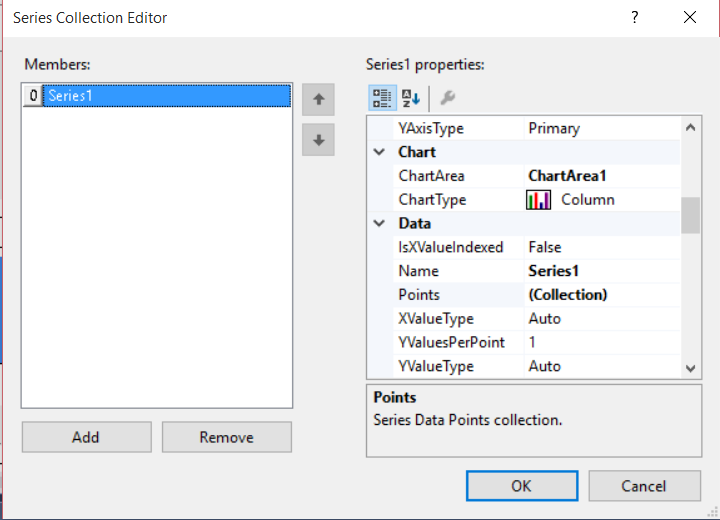Sort properties alphabetically

(x=411, y=98)
